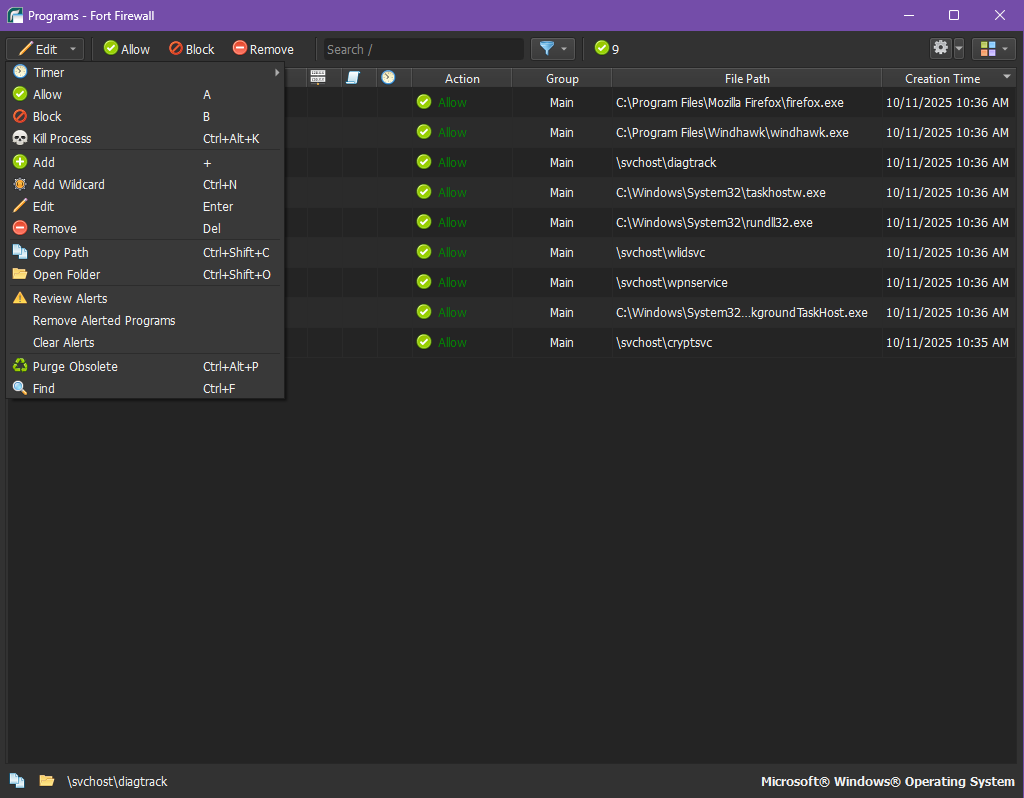Viewport: 1024px width, 798px height.
Task: Click the timer clock column header icon
Action: pos(388,78)
